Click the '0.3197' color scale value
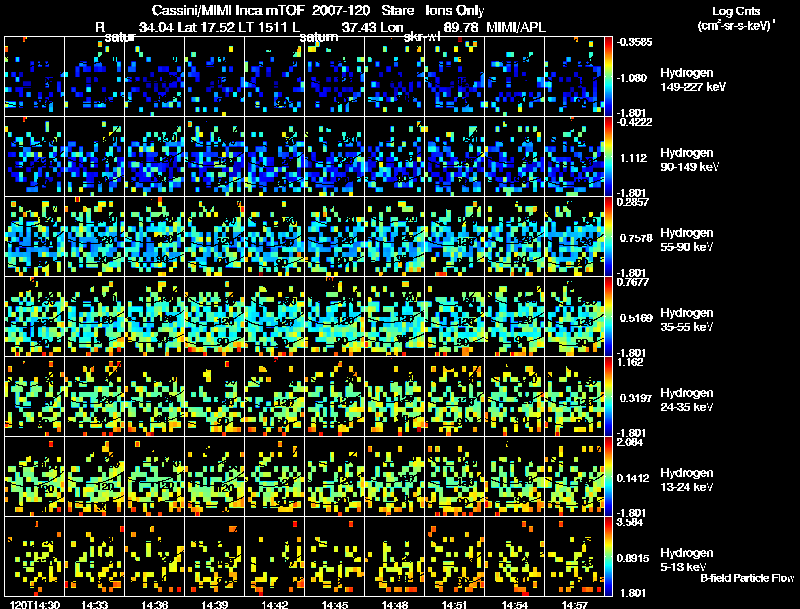This screenshot has height=609, width=800. (x=636, y=398)
